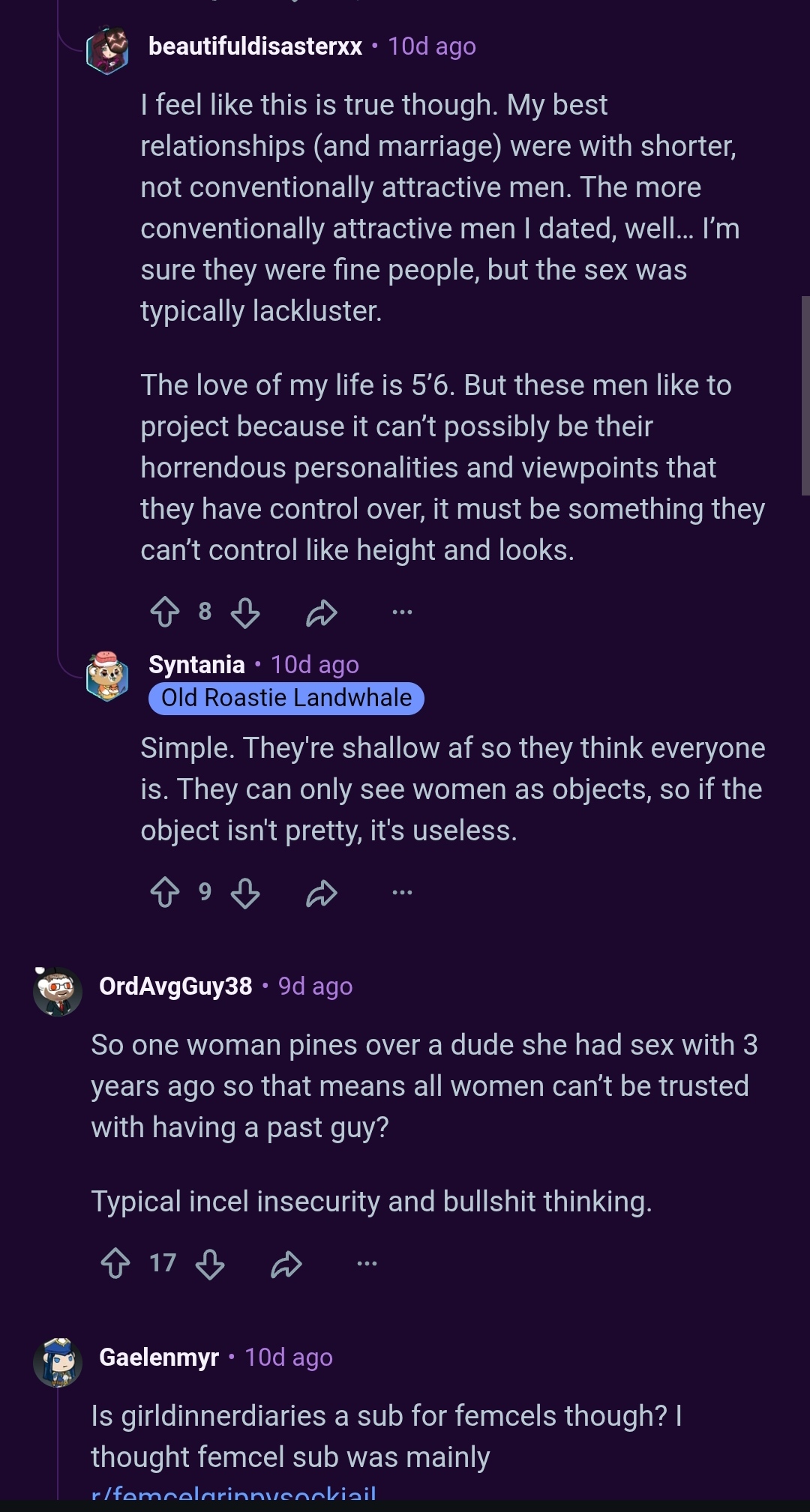Upvote OrdAvgGuy38's comment

click(x=115, y=1263)
